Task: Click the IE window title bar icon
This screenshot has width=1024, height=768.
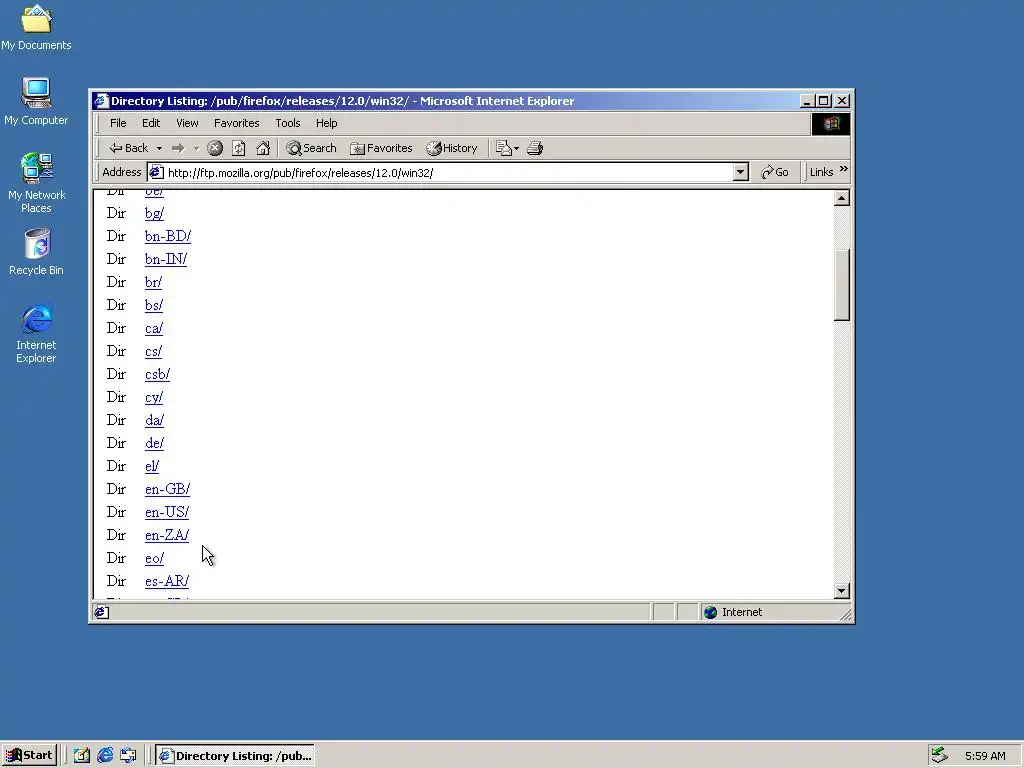Action: point(101,101)
